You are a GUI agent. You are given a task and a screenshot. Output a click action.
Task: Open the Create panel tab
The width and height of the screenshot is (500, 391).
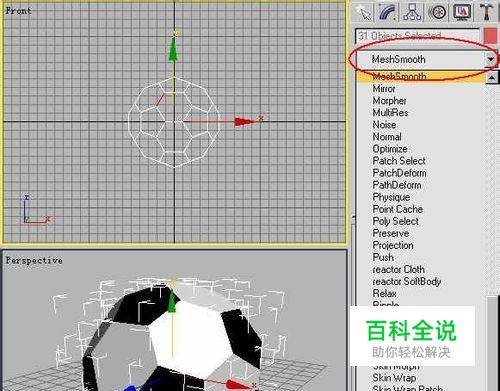pos(363,12)
